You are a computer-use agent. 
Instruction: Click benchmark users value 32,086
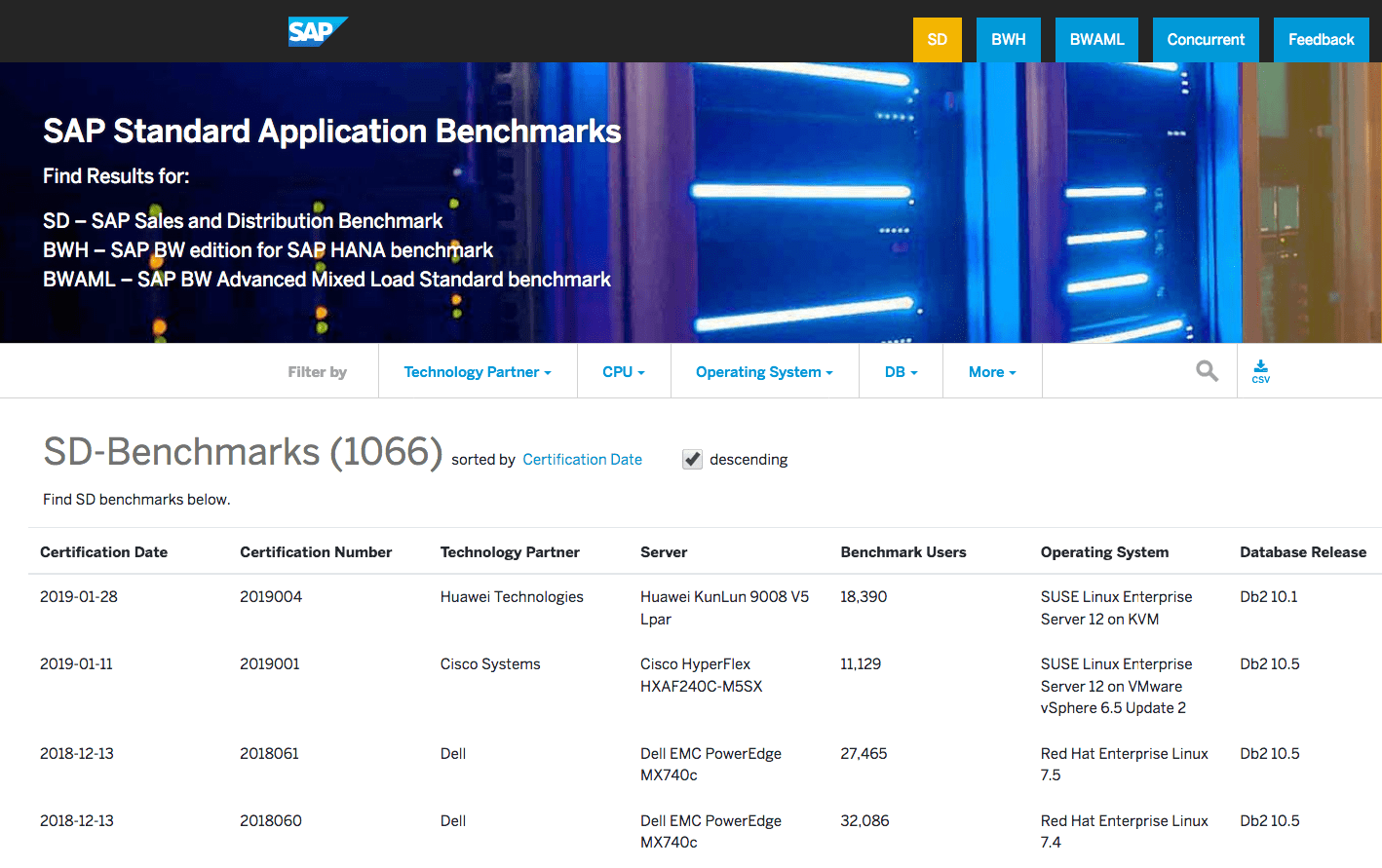[864, 821]
